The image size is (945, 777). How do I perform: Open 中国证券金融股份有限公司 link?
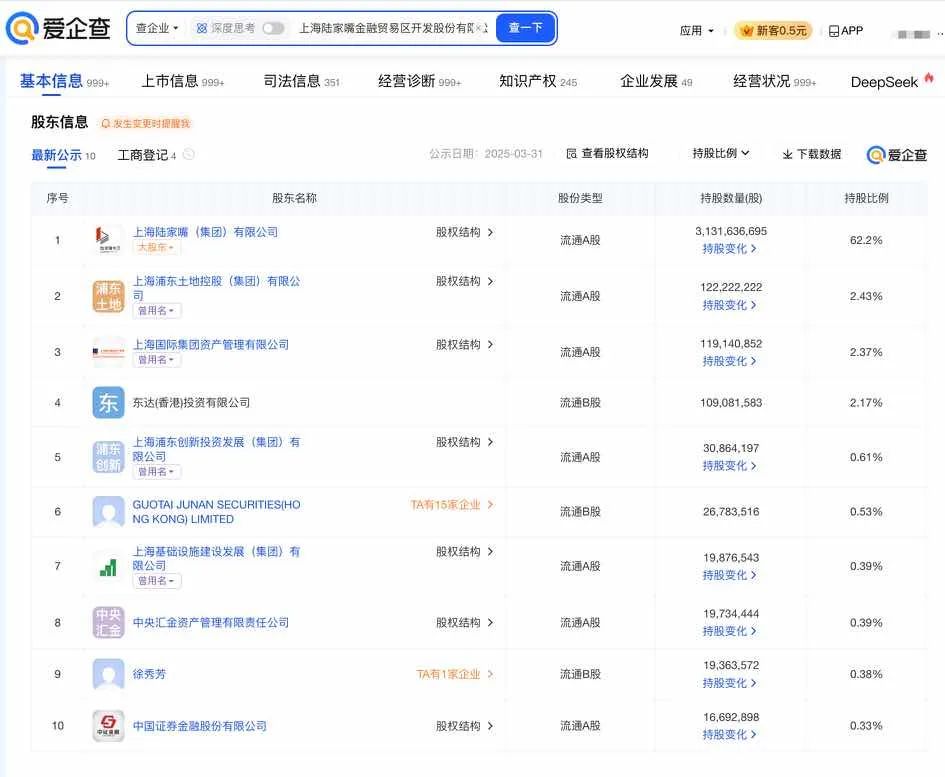point(199,726)
